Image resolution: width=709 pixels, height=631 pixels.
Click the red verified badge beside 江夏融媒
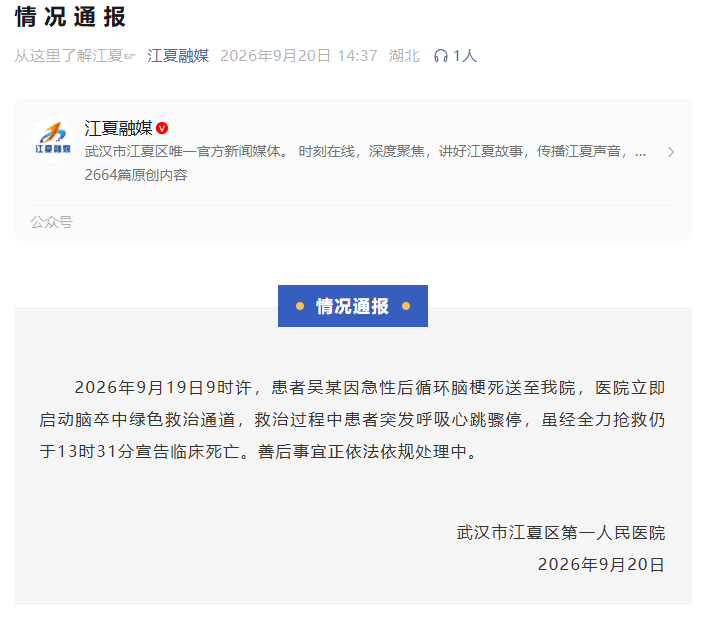point(162,128)
